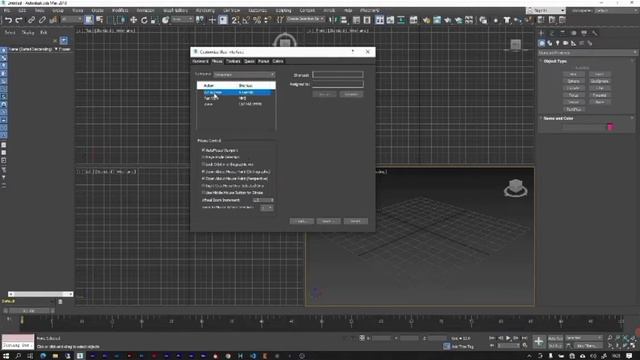Click the Align tool in toolbar
Screen dimensions: 640x360
344,20
